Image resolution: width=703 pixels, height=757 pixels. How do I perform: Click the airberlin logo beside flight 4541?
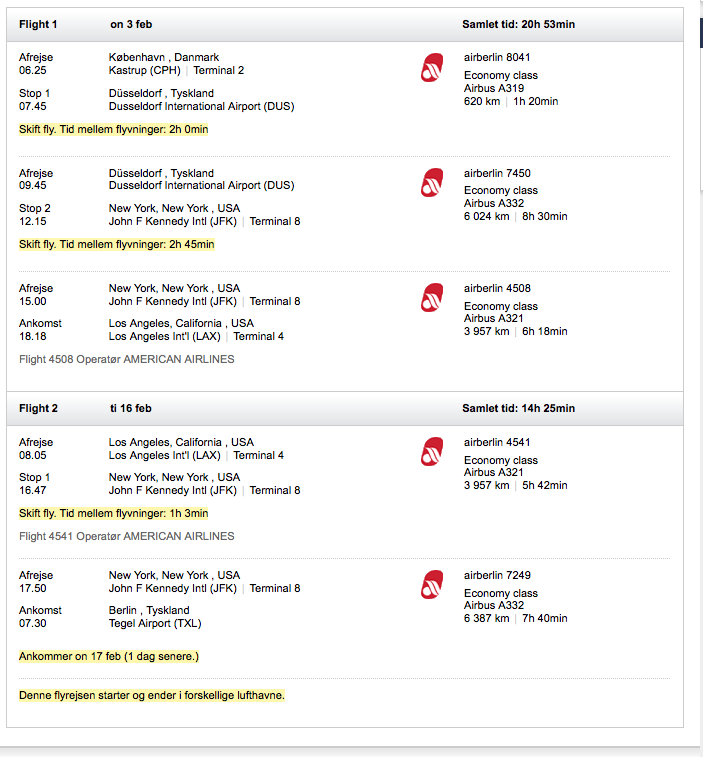432,451
